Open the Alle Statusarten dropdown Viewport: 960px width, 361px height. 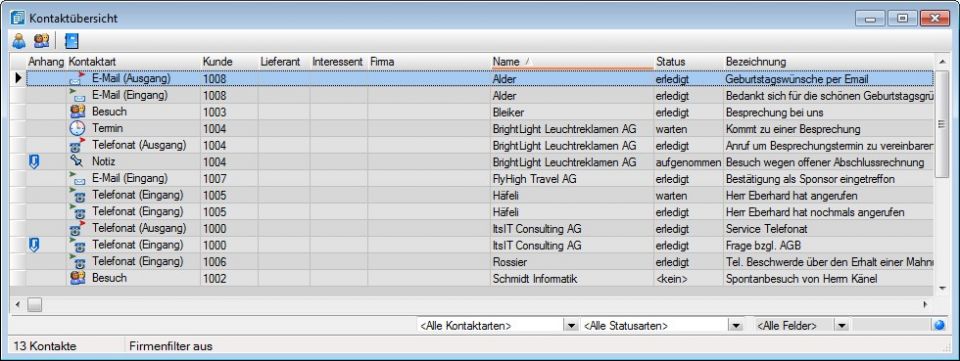click(x=736, y=326)
